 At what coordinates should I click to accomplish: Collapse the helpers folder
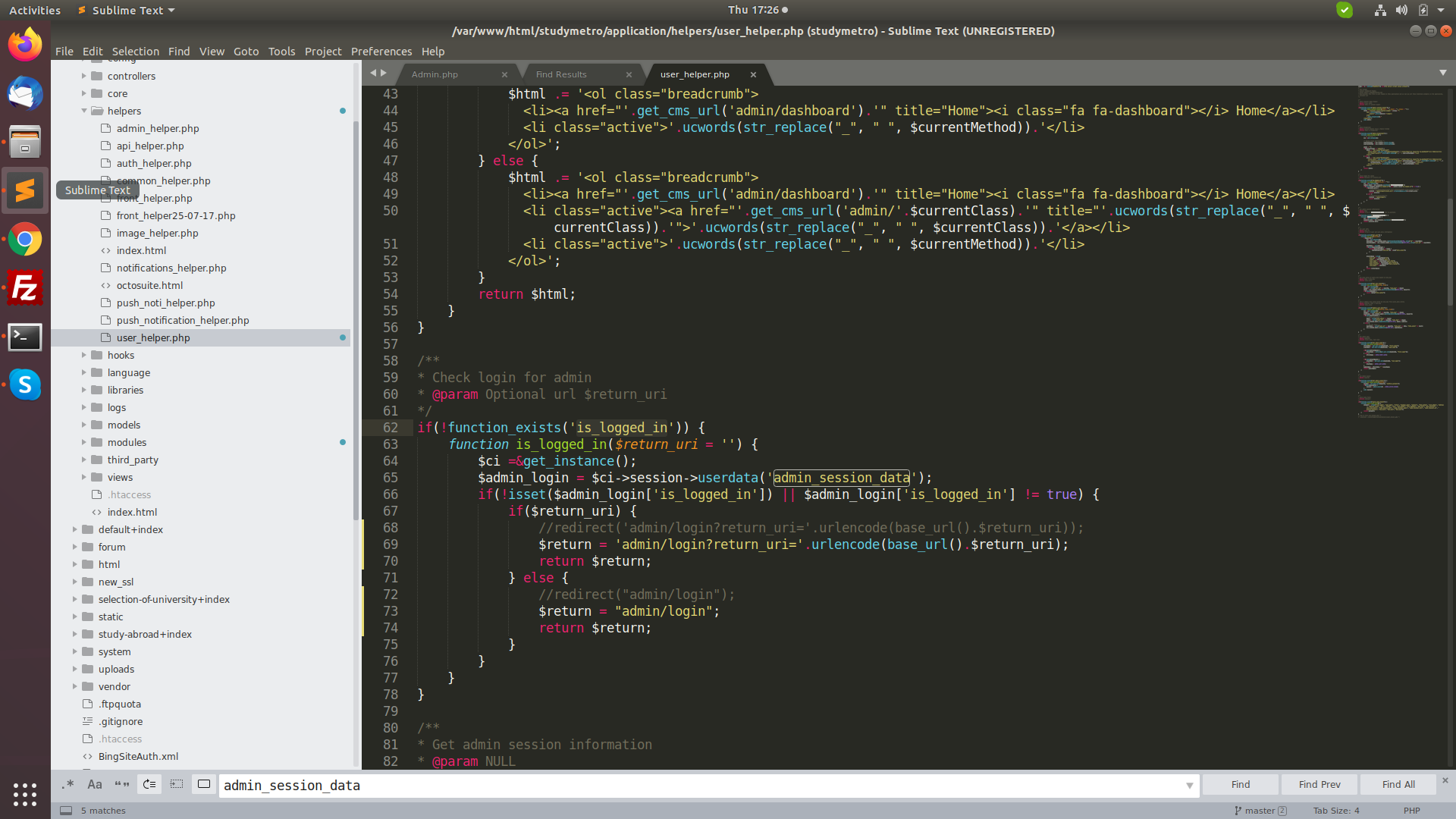pos(84,111)
